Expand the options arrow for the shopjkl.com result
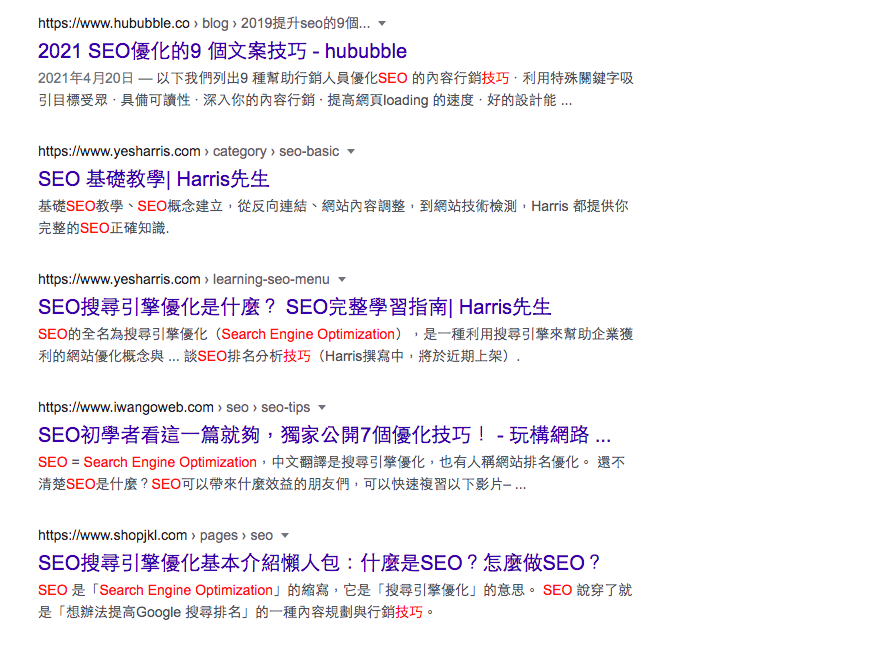 (x=285, y=535)
